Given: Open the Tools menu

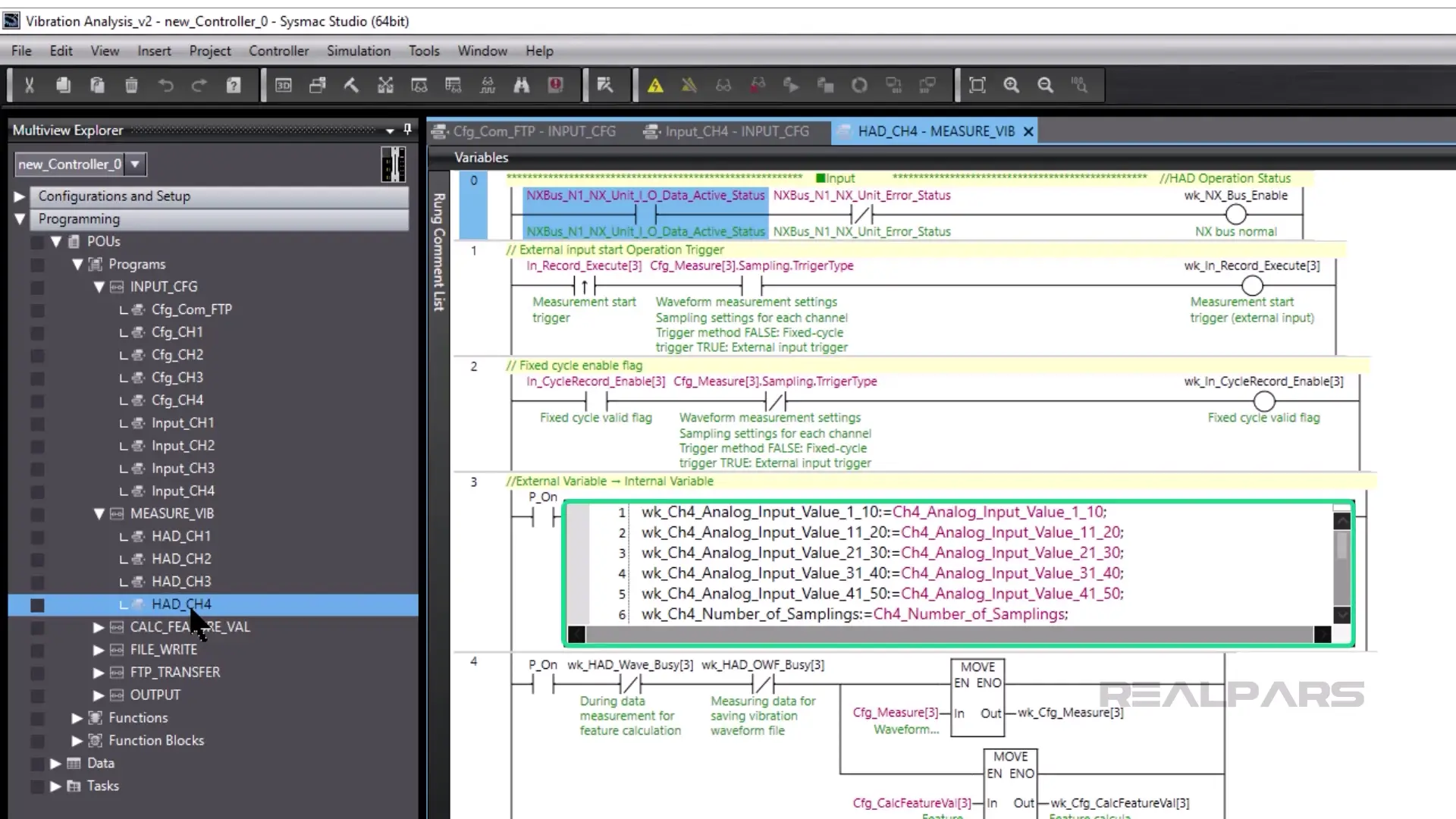Looking at the screenshot, I should 424,51.
